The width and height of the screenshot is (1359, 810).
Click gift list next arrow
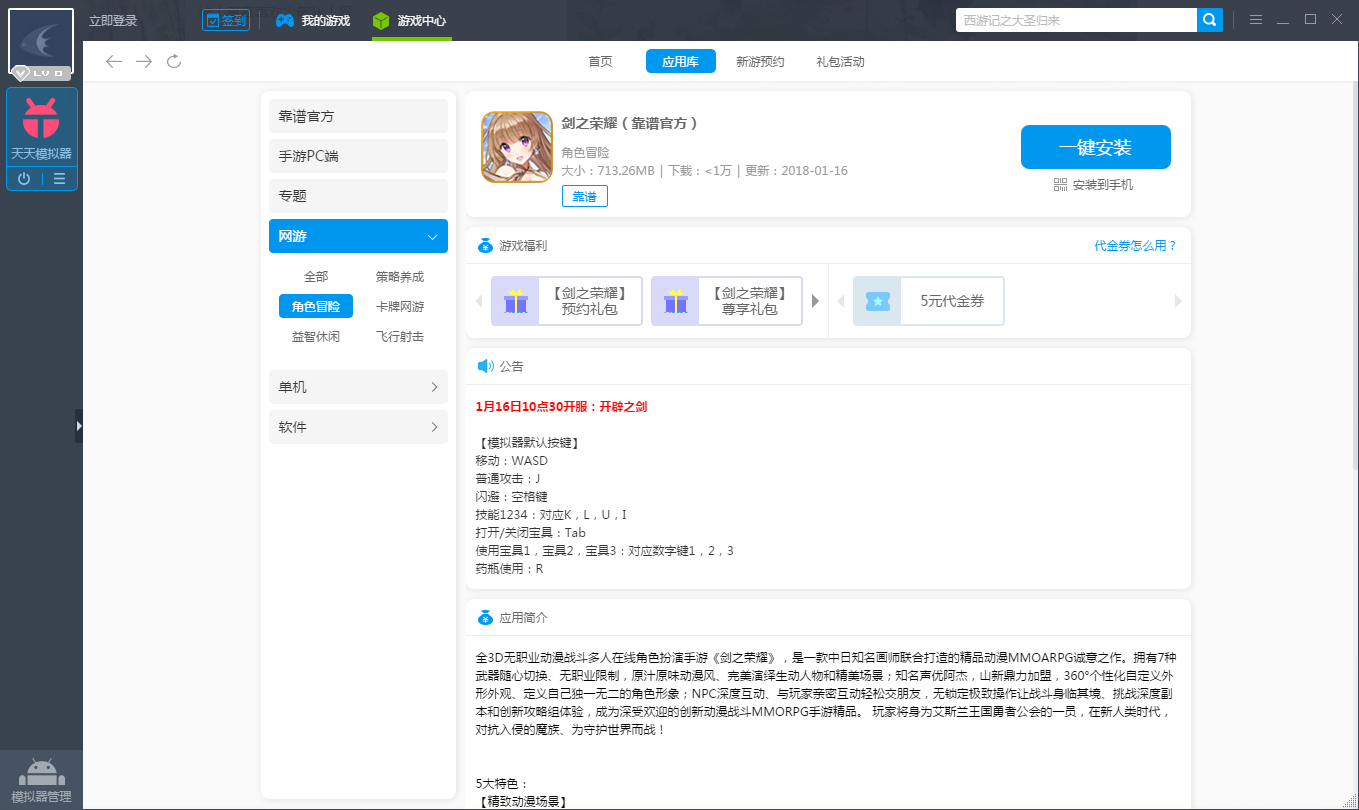pyautogui.click(x=815, y=301)
